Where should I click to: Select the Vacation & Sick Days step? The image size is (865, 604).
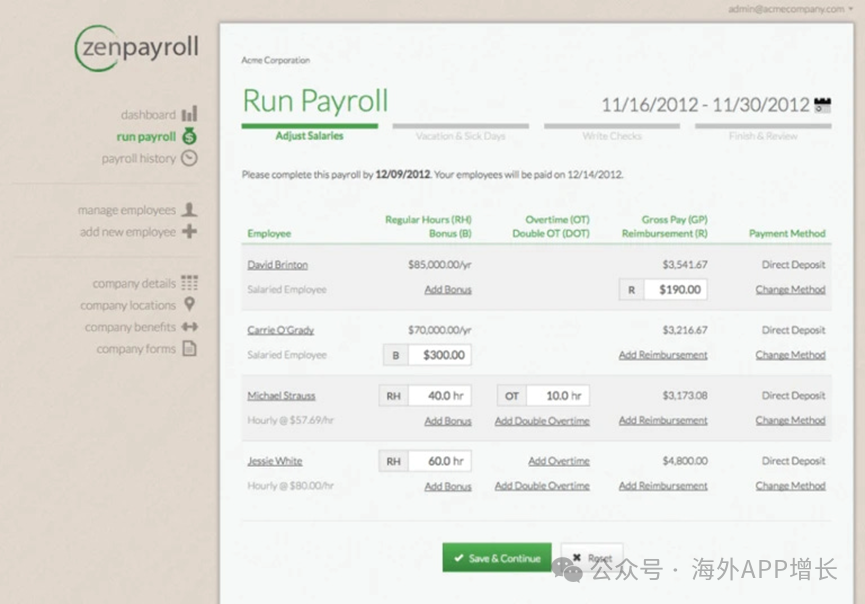[461, 132]
